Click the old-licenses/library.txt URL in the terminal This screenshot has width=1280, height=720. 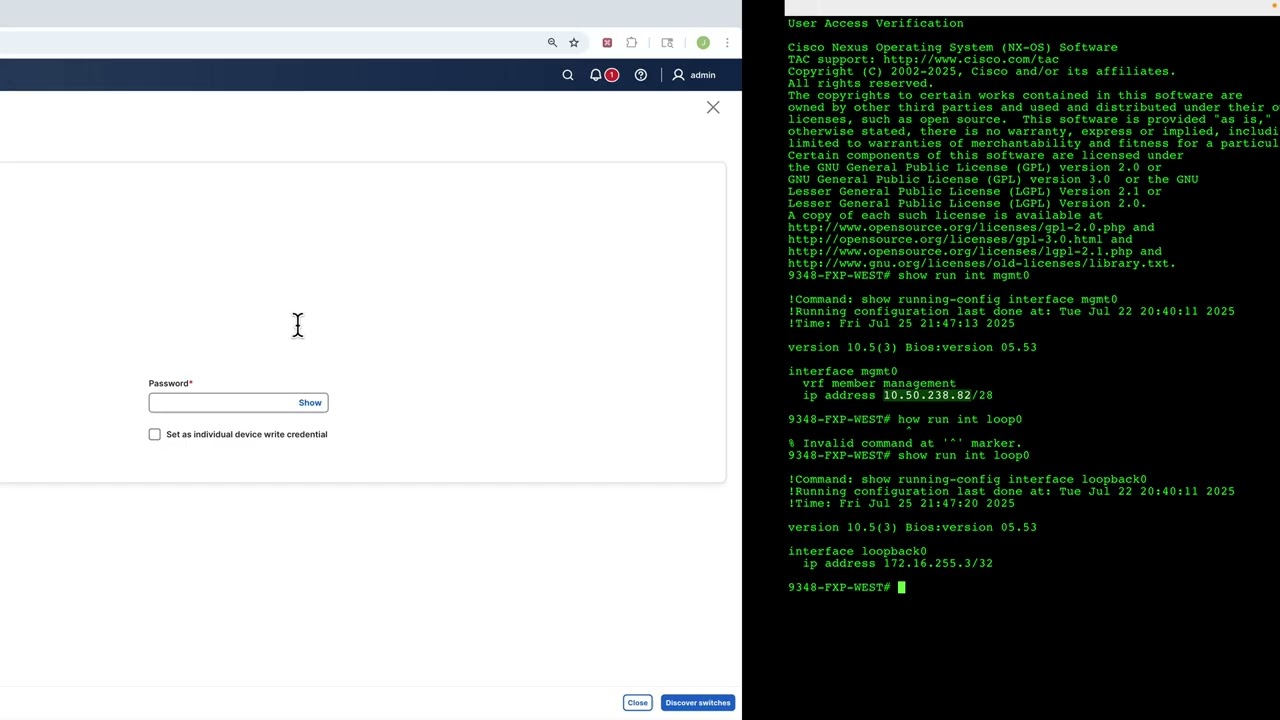tap(982, 263)
